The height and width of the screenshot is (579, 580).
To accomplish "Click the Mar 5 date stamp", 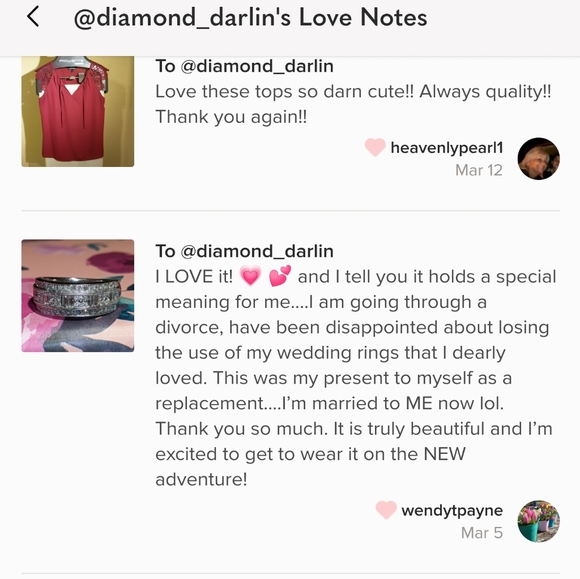I will [x=482, y=533].
